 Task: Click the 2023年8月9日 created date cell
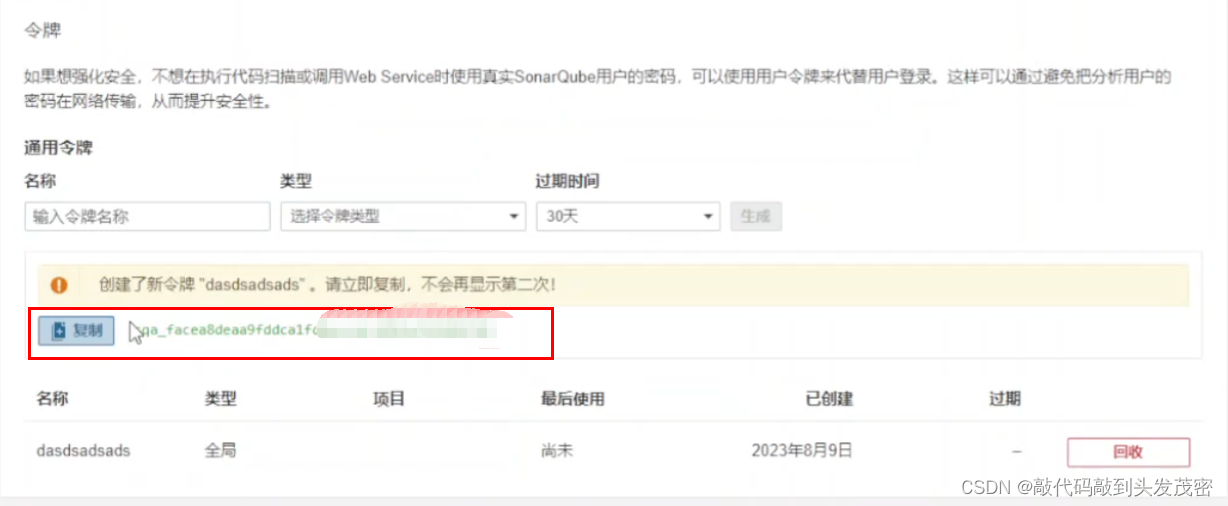click(801, 451)
